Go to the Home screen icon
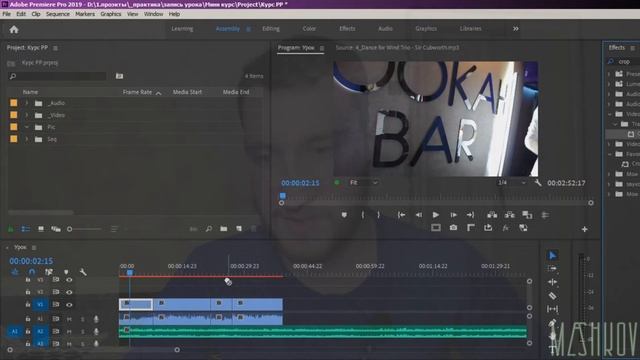This screenshot has width=640, height=360. pos(14,29)
